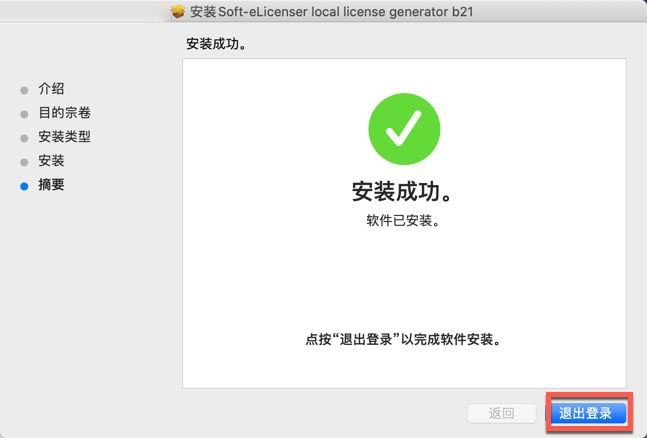Select the 介绍 step in sidebar
This screenshot has width=647, height=438.
click(51, 89)
